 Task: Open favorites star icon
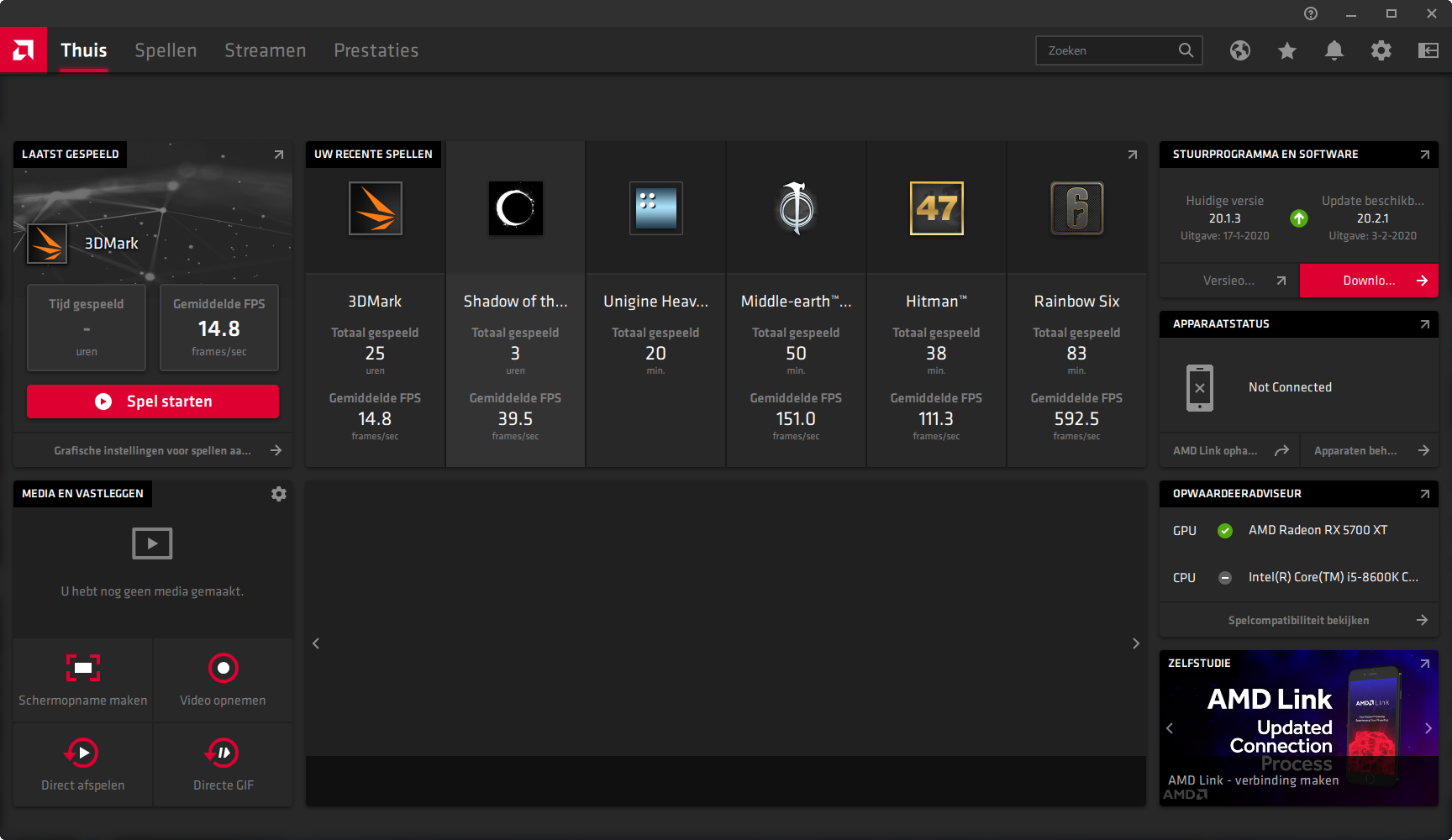(x=1287, y=50)
